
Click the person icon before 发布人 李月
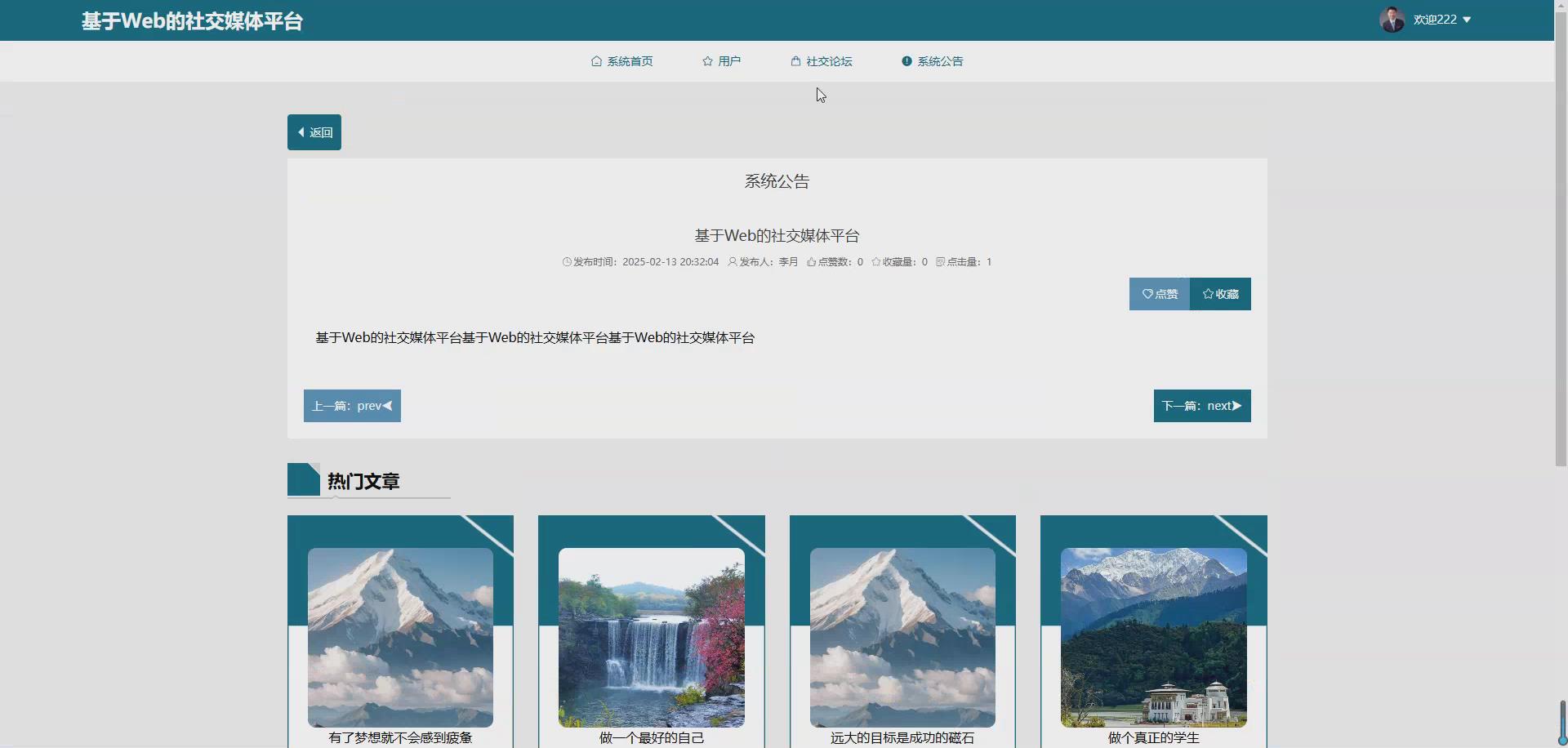tap(733, 262)
